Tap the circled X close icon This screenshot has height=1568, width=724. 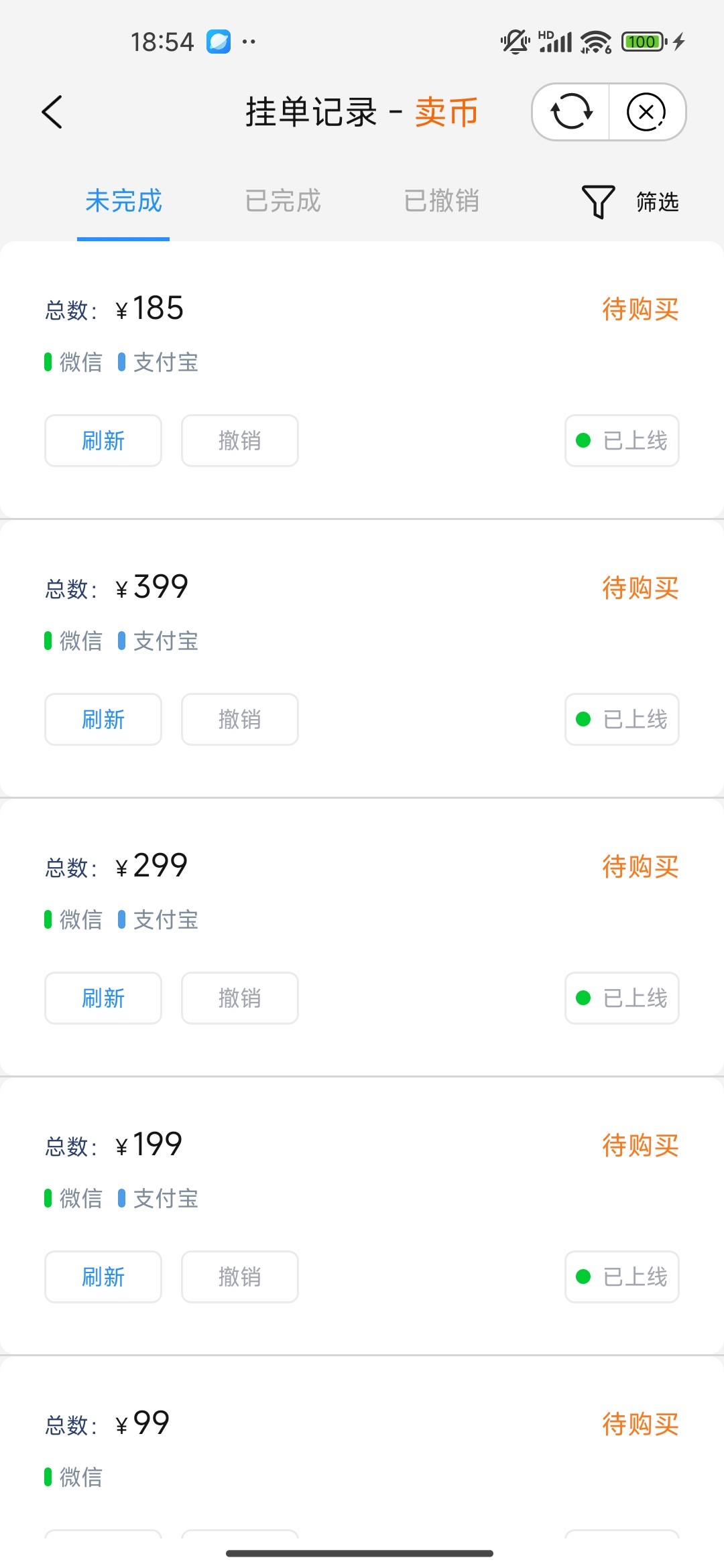pos(646,112)
